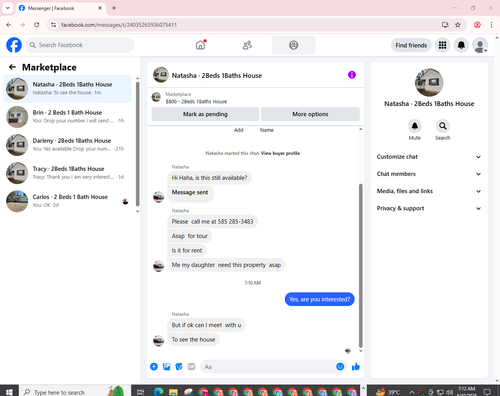The height and width of the screenshot is (396, 500).
Task: Expand Privacy & support section
Action: [x=429, y=208]
